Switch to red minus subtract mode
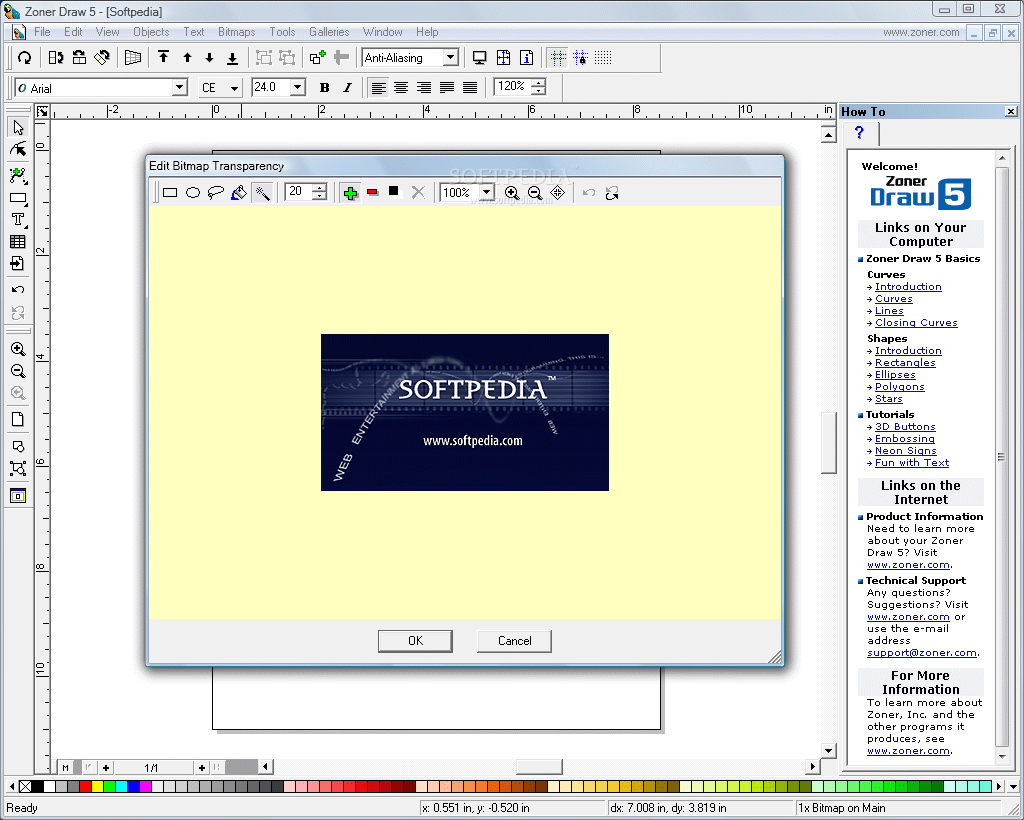 pos(373,193)
